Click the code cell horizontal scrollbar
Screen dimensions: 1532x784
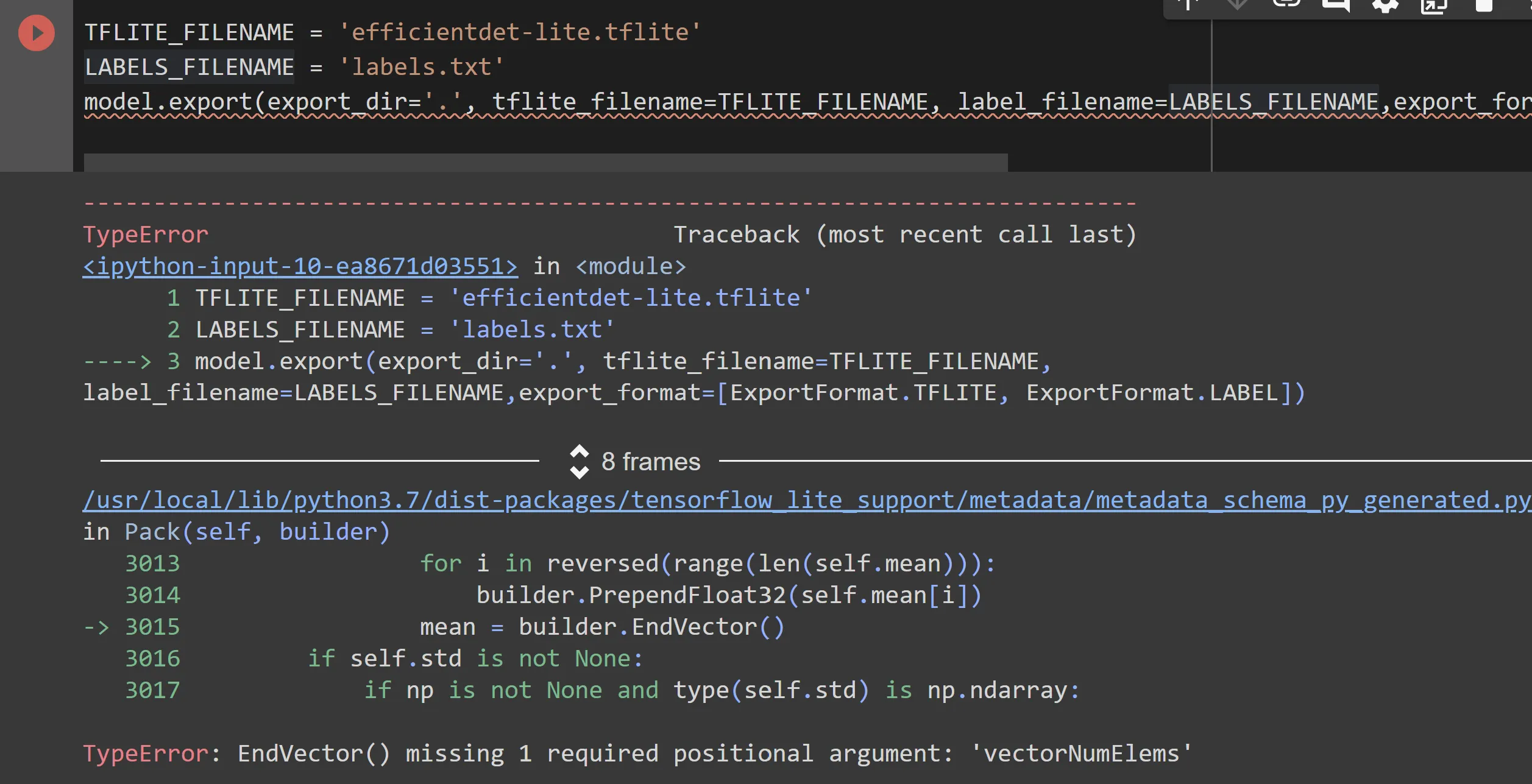pos(545,162)
